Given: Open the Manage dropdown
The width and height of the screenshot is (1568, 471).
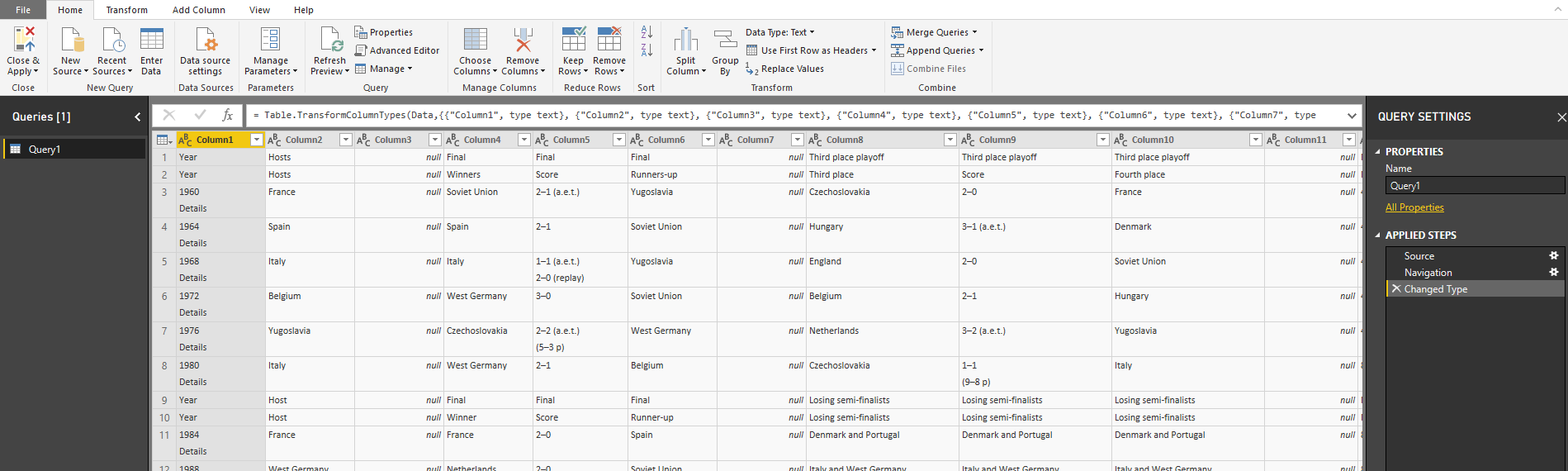Looking at the screenshot, I should tap(384, 69).
